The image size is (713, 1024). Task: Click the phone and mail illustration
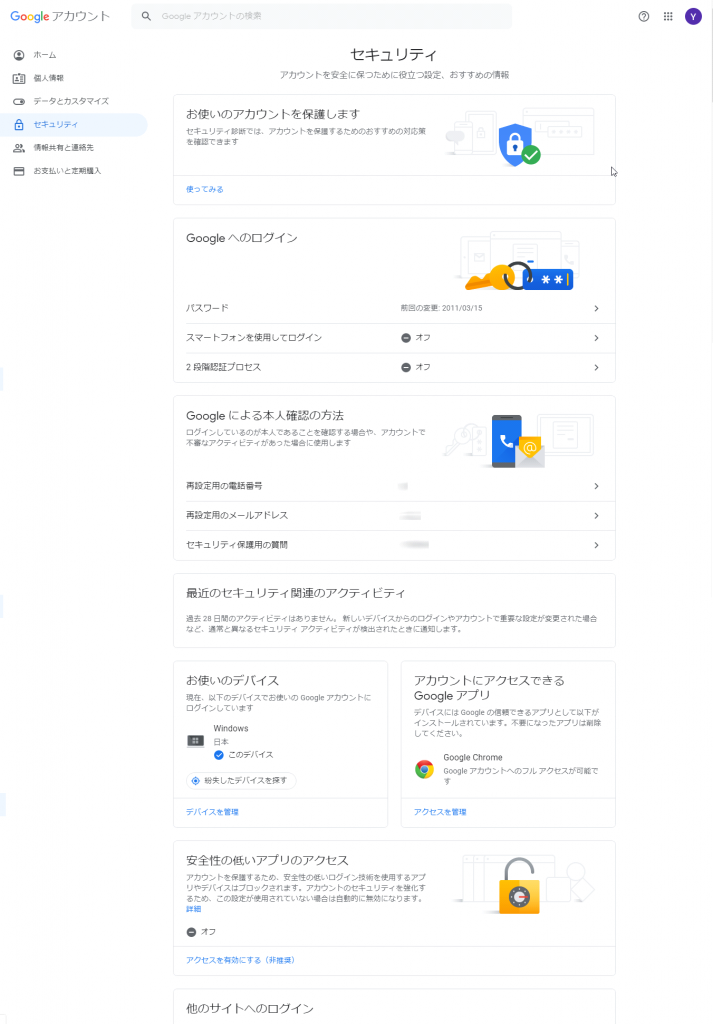(x=518, y=441)
